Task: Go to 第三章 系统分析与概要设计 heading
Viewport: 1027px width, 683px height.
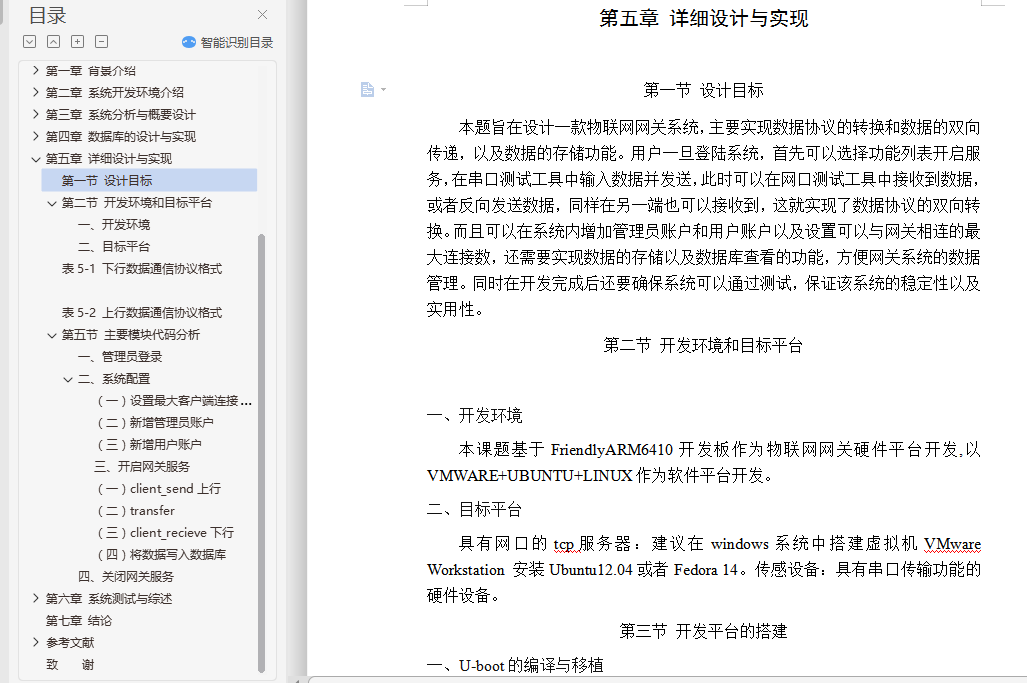Action: [x=121, y=115]
